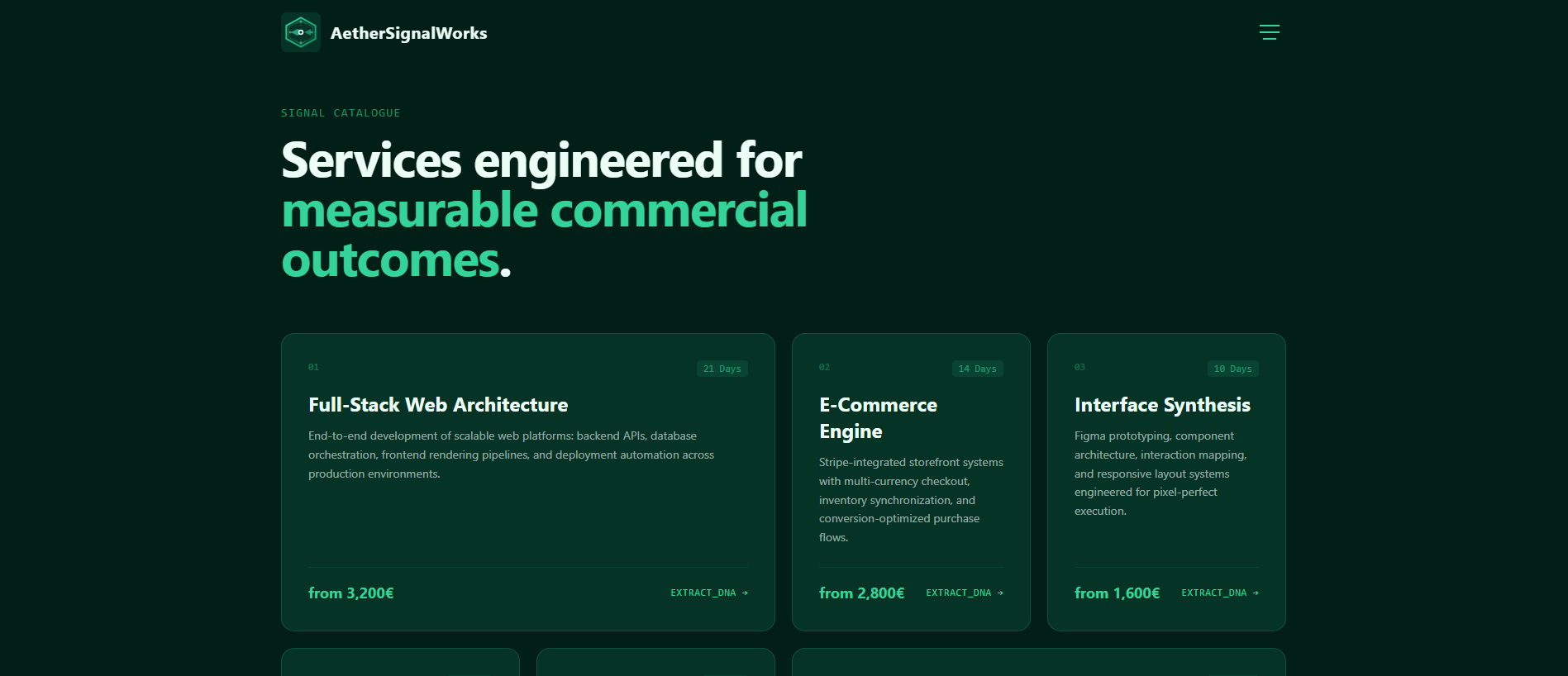Click the Stripe-integrated storefront description
The height and width of the screenshot is (676, 1568).
click(x=911, y=500)
